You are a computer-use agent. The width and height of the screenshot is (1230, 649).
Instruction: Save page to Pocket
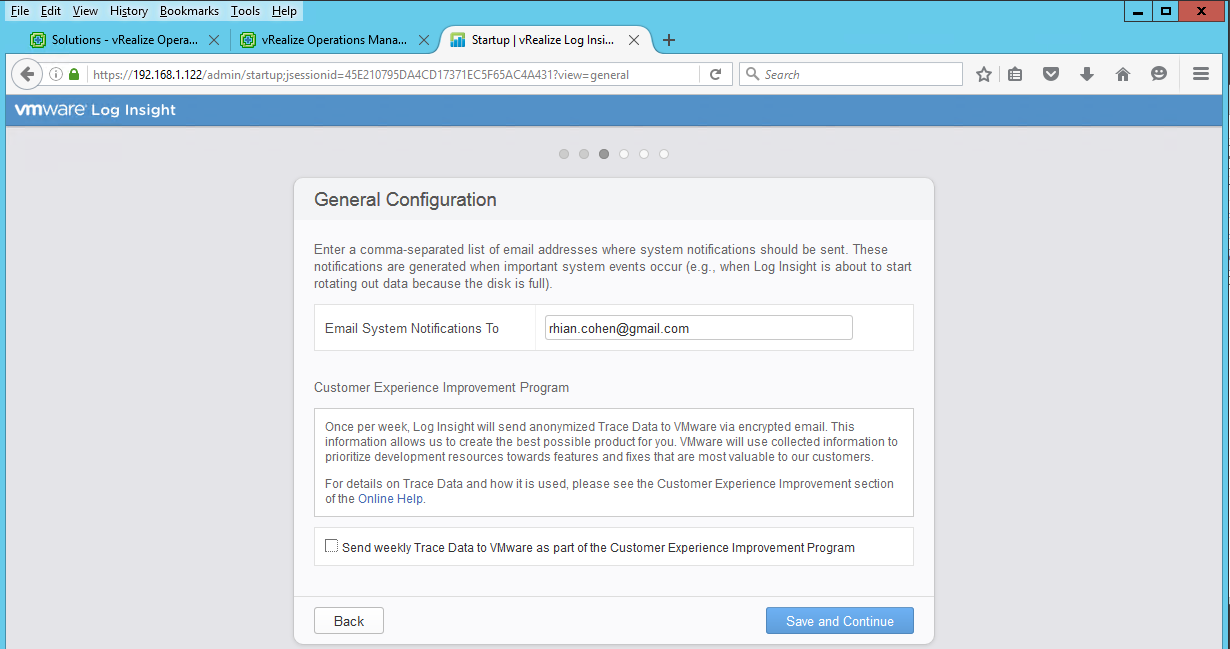tap(1050, 74)
